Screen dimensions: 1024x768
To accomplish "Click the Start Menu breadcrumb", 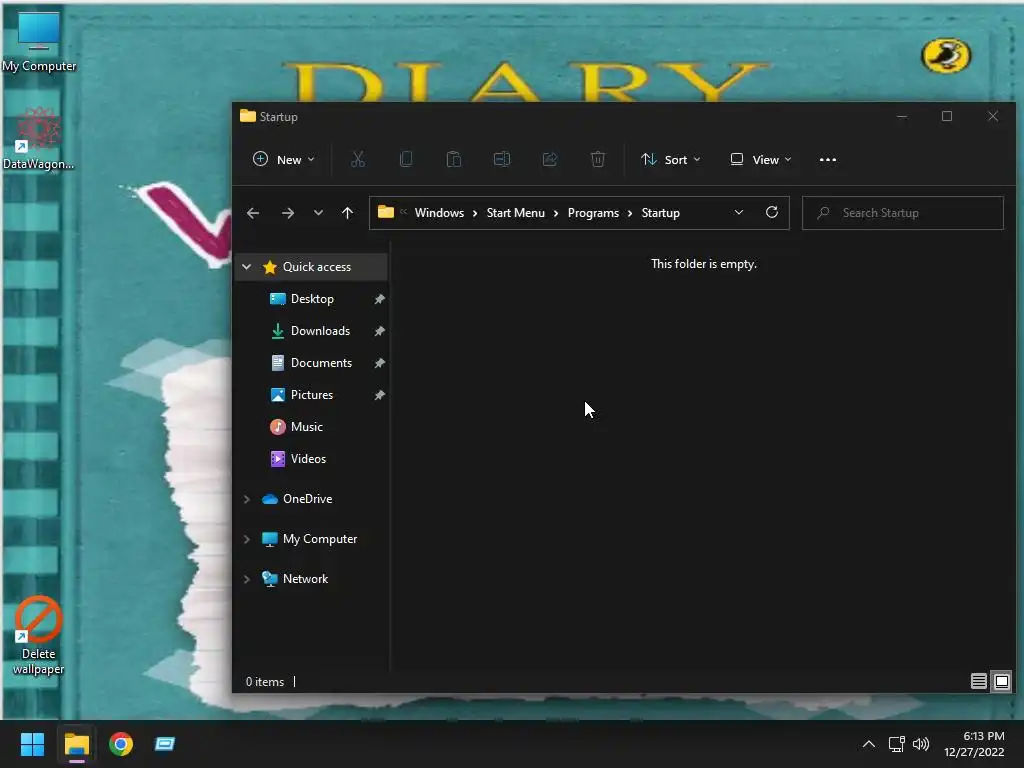I will (x=515, y=213).
